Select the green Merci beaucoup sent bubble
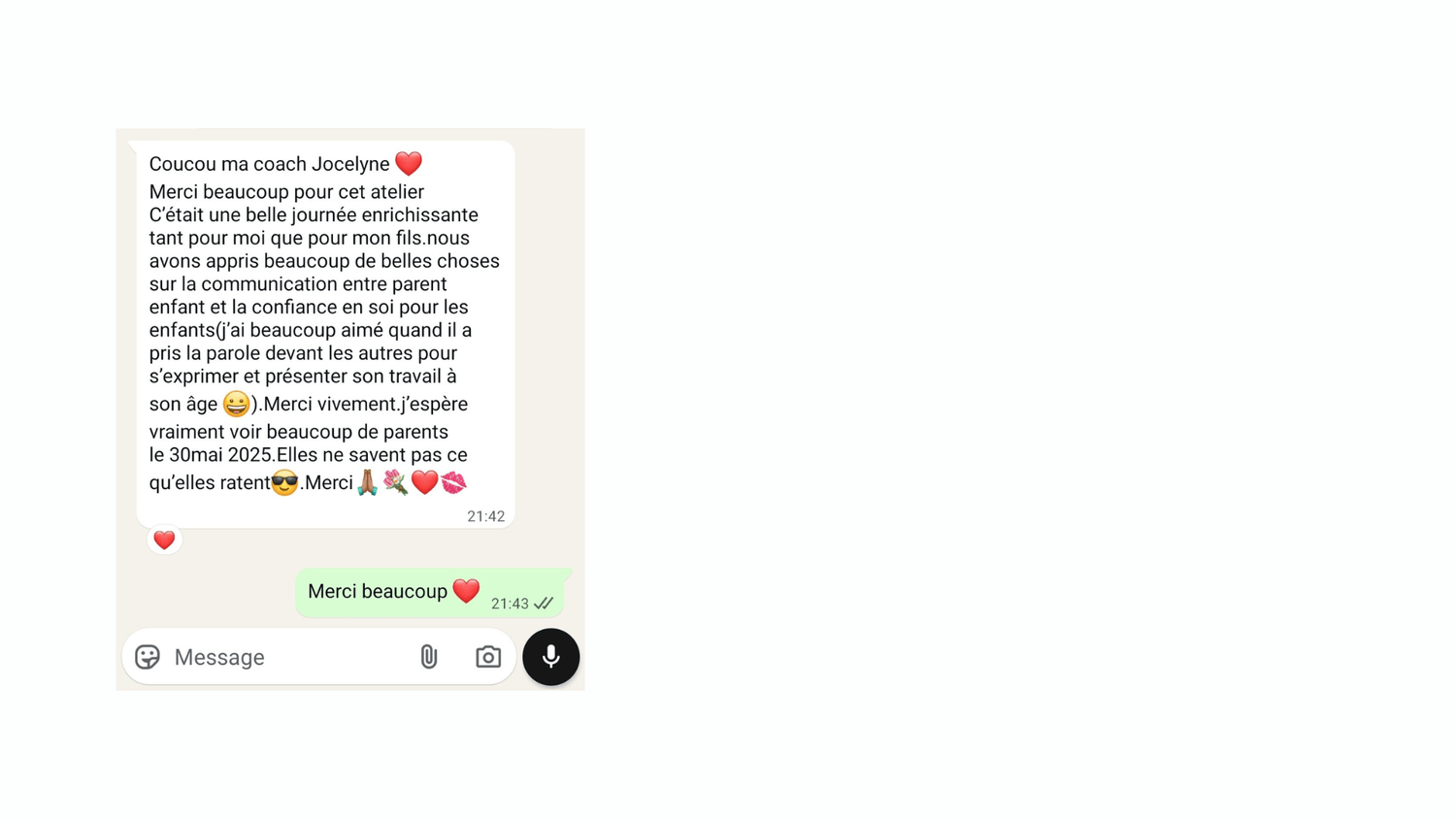The image size is (1456, 819). coord(430,593)
